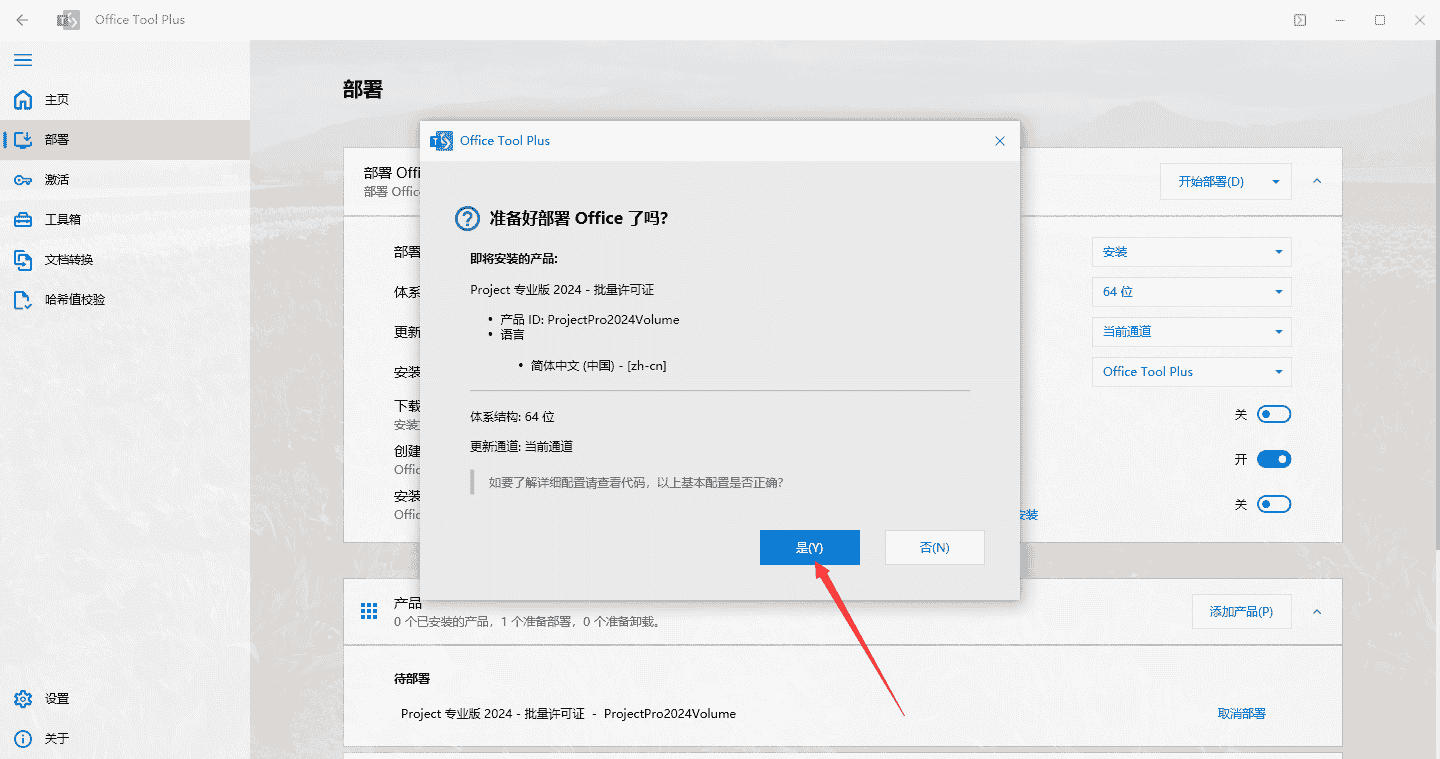The width and height of the screenshot is (1440, 759).
Task: Open the 激活 activation page
Action: (125, 180)
